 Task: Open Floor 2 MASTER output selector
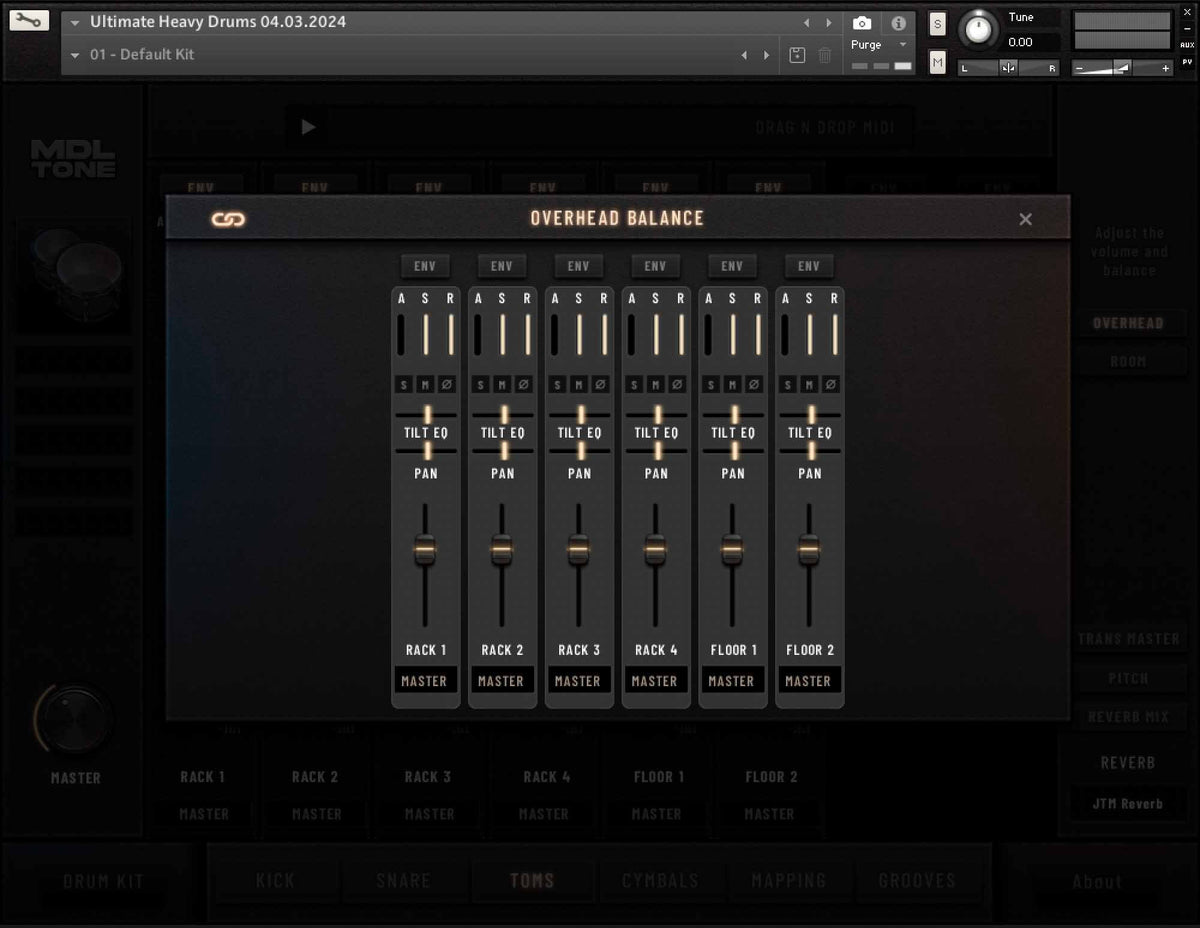click(x=809, y=681)
